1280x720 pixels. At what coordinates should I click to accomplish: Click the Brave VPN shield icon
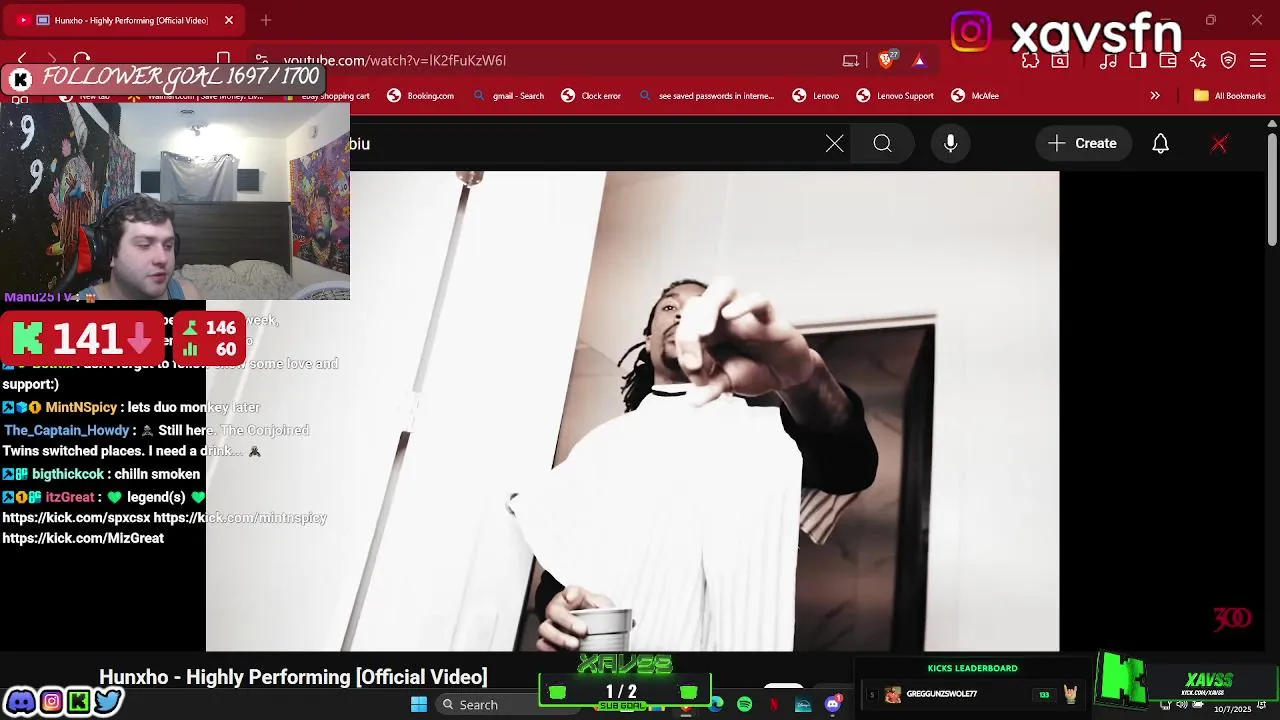click(x=1228, y=61)
